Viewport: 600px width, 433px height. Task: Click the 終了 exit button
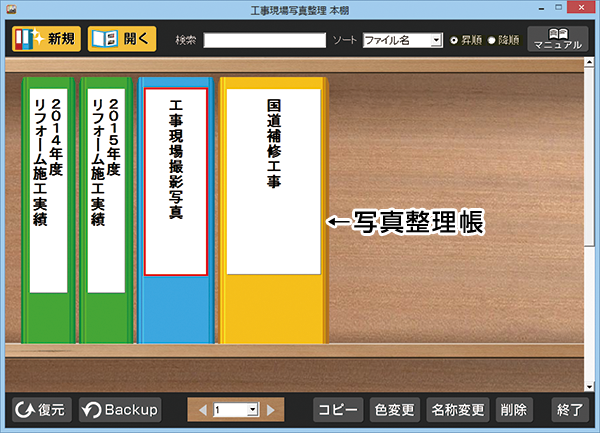pos(570,409)
